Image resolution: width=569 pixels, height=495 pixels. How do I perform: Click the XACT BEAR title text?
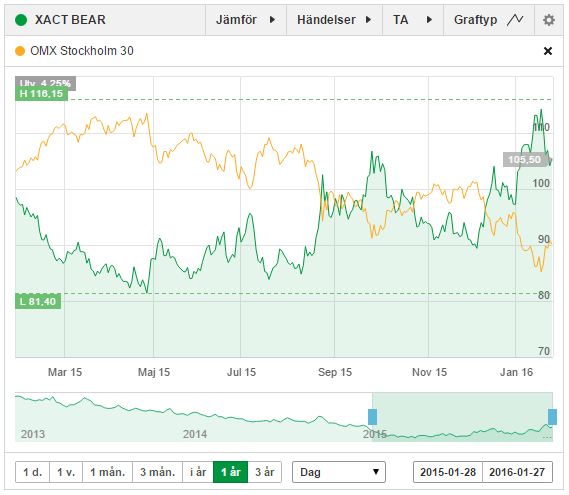(70, 20)
